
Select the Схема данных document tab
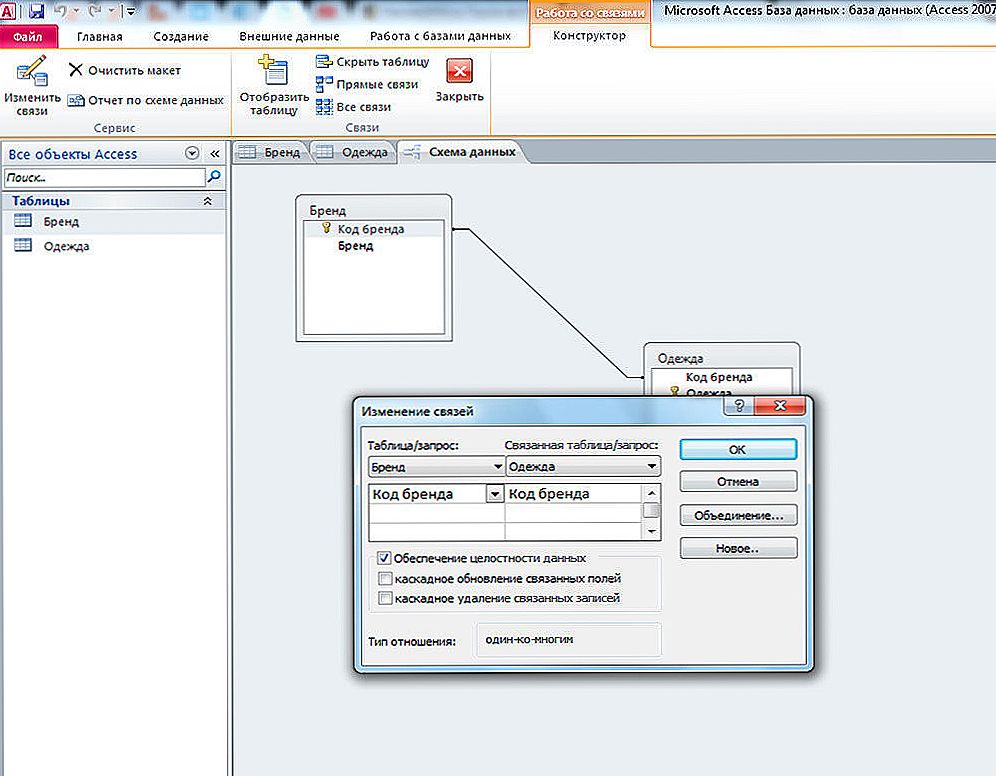point(462,152)
